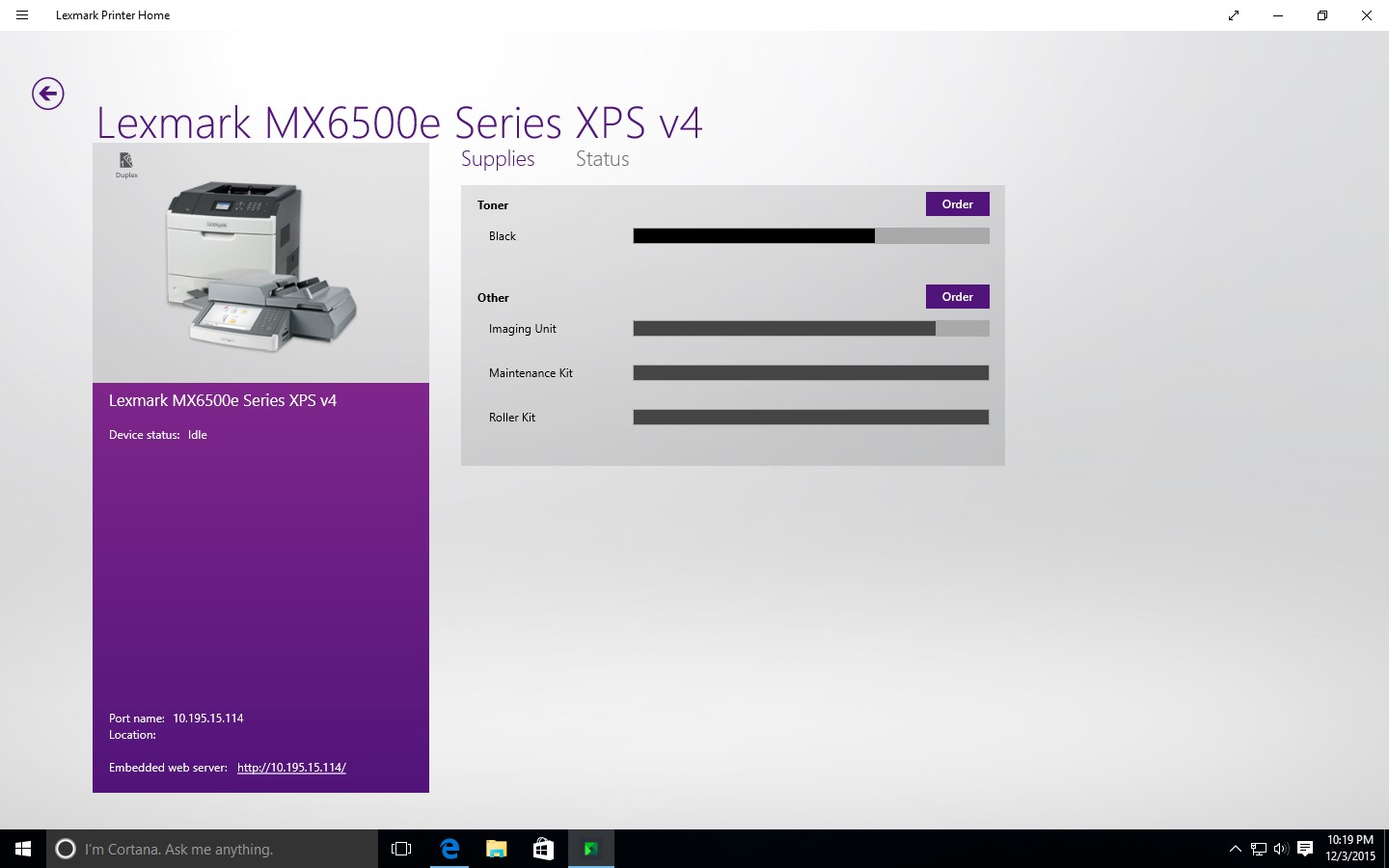
Task: Order Other supplies
Action: tap(958, 296)
